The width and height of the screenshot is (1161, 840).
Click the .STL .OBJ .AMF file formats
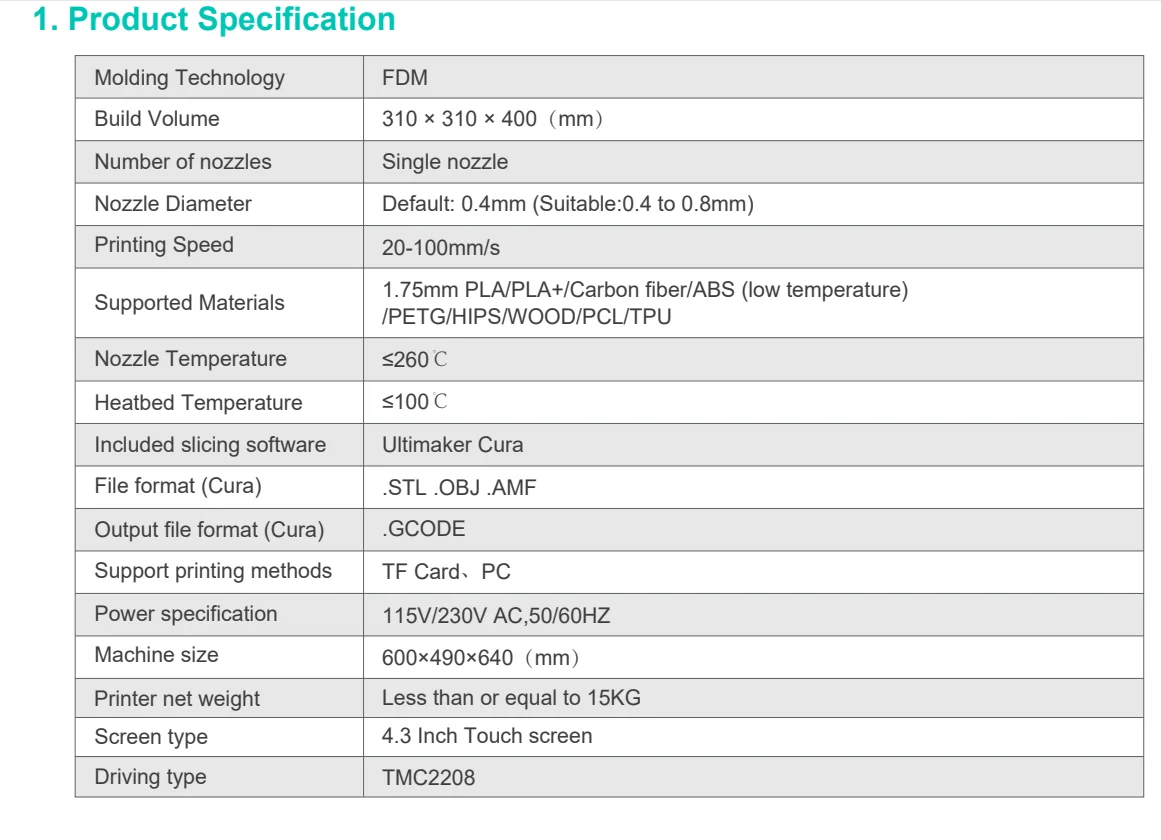(x=460, y=488)
